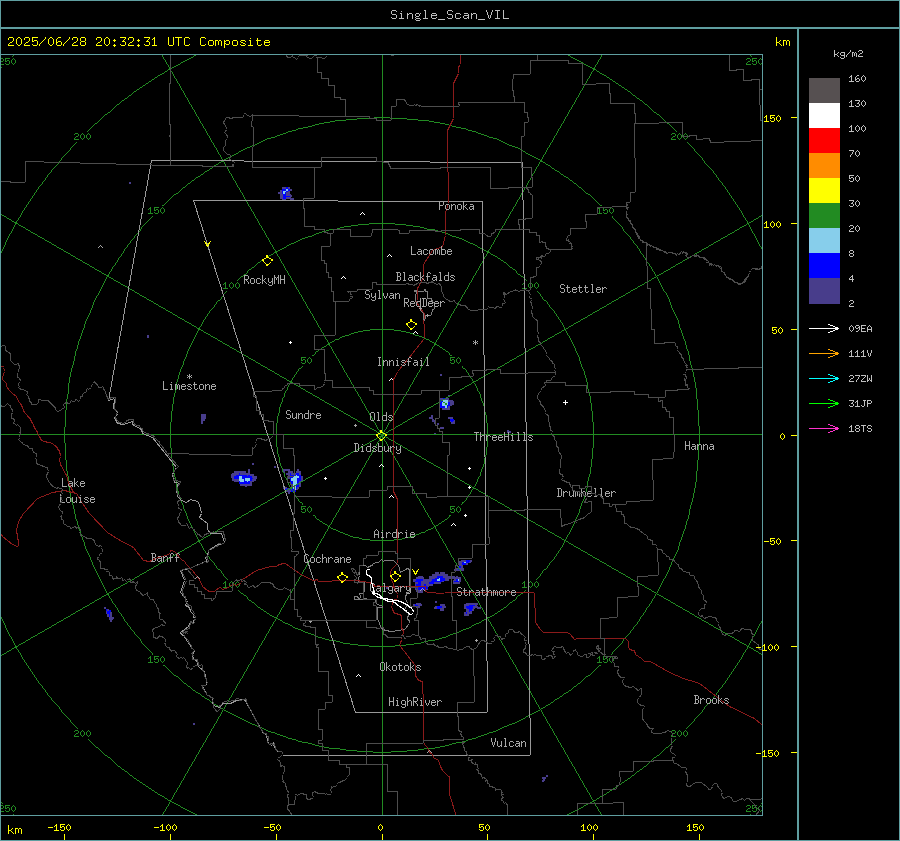900x841 pixels.
Task: Click the Strathmore town label
Action: pos(486,592)
